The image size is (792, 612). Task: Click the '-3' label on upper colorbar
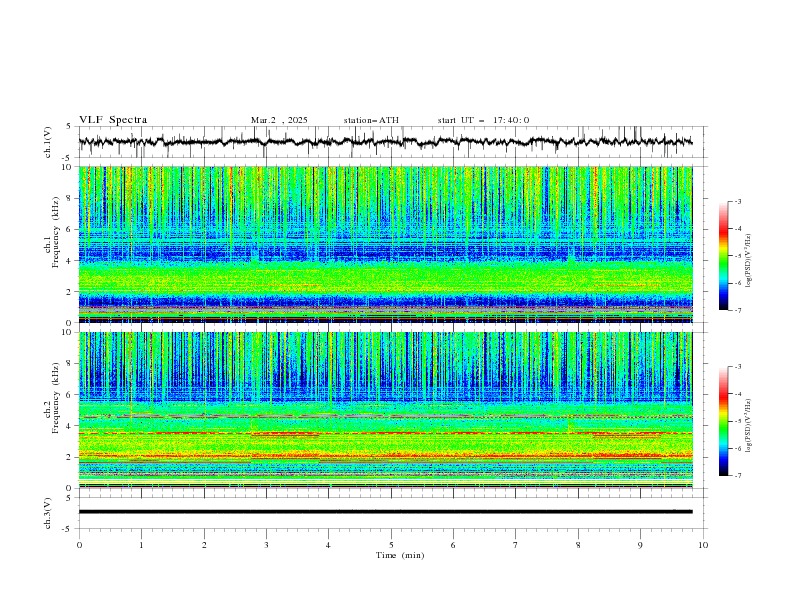pos(737,201)
